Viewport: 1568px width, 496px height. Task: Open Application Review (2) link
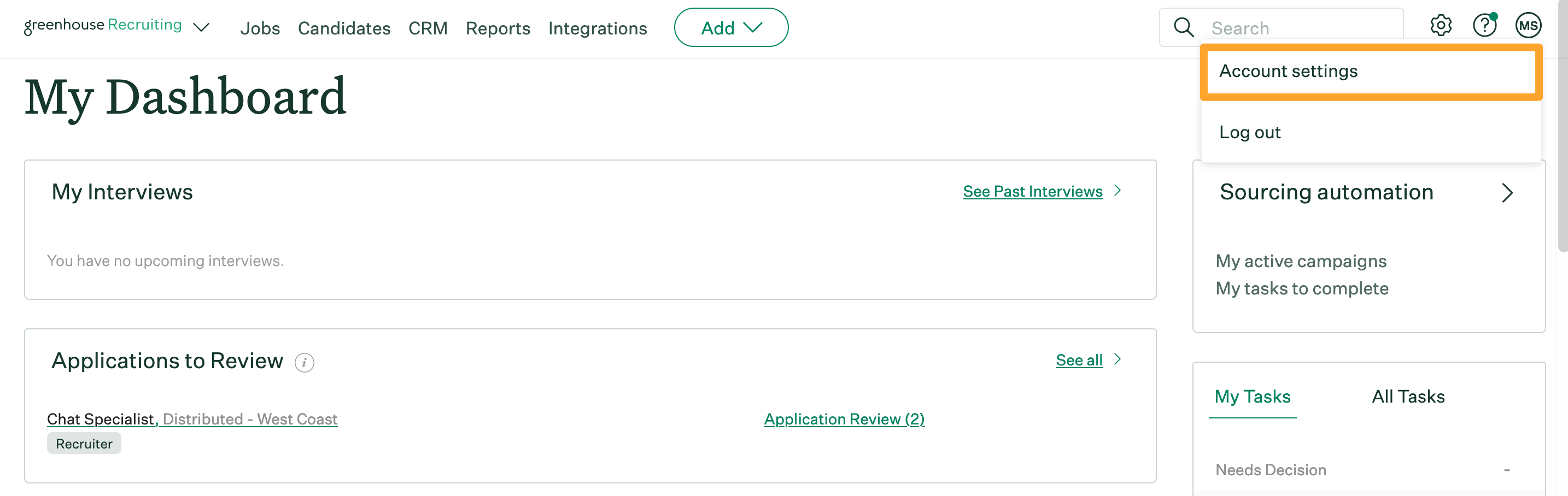click(844, 419)
